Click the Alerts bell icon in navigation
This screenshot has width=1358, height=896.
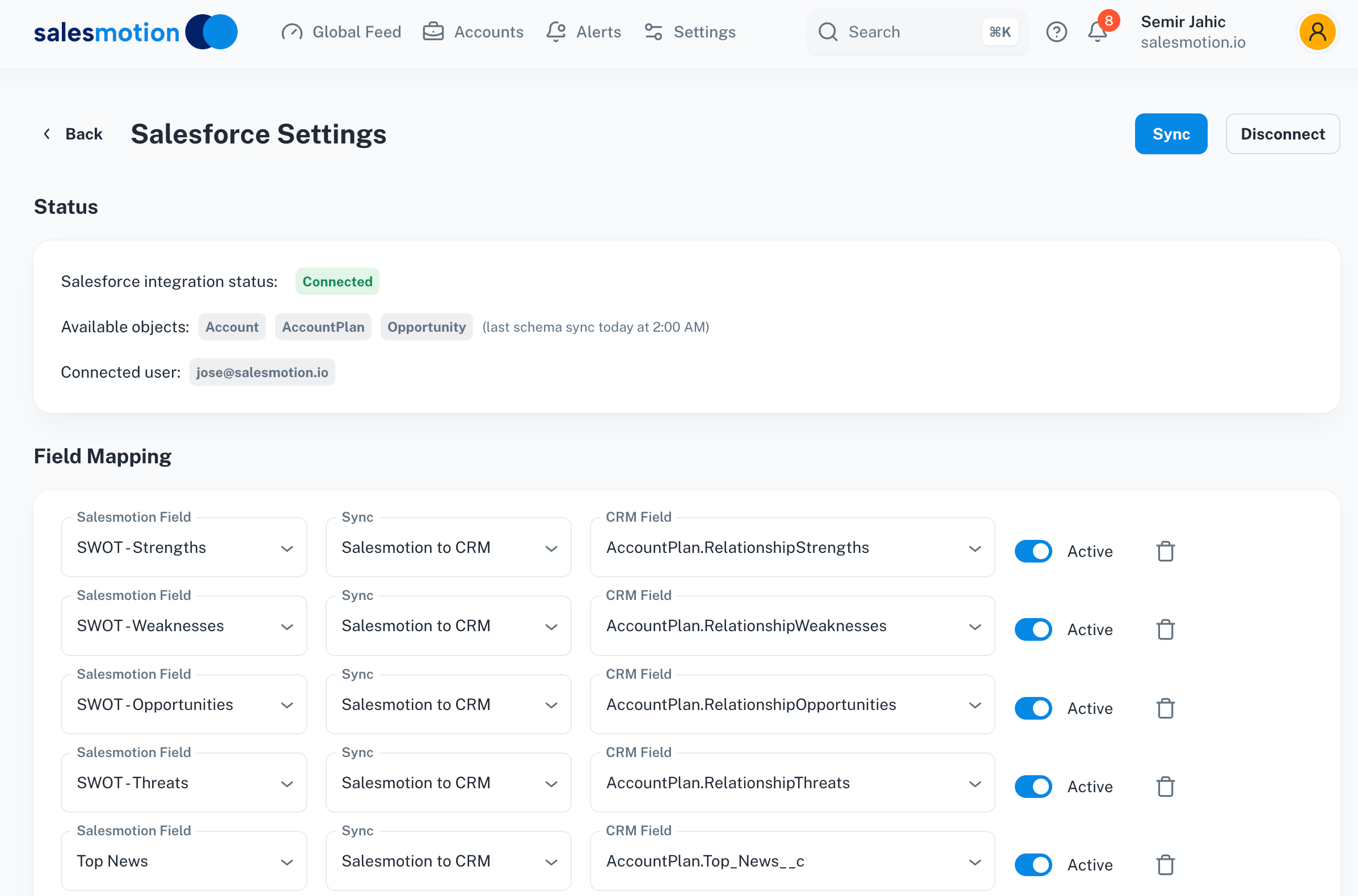click(x=555, y=32)
